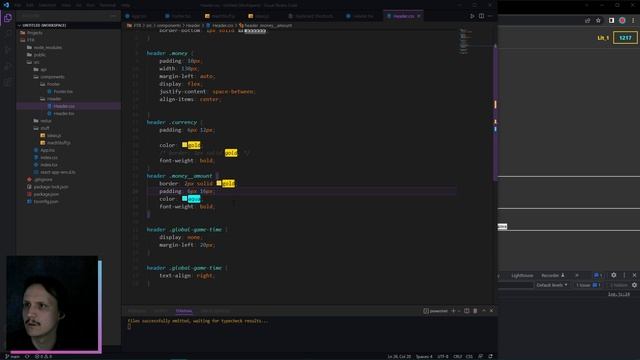Change CRLF line ending in status bar
The height and width of the screenshot is (360, 640).
458,356
